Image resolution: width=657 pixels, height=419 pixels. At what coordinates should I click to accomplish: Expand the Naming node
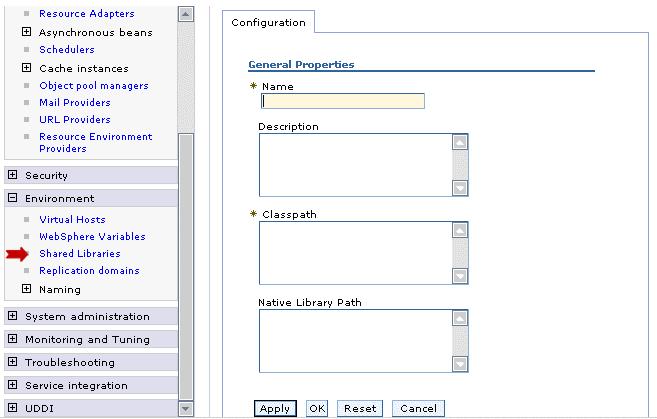[26, 289]
